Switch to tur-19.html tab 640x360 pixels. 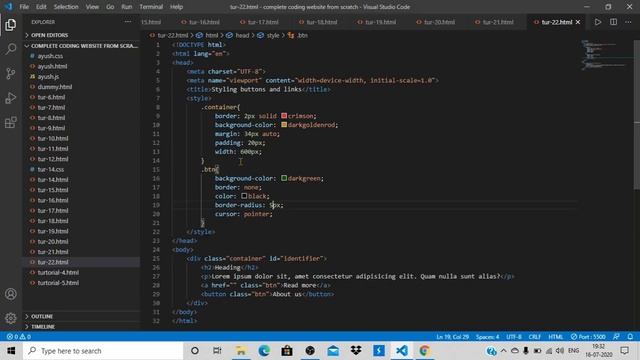(380, 22)
